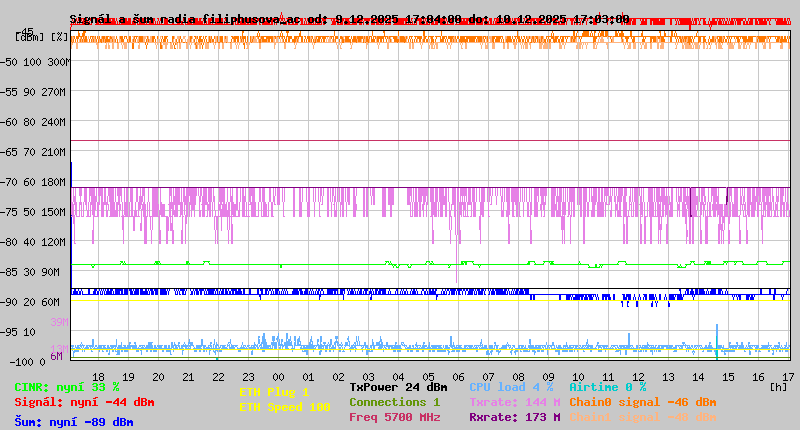Screen dimensions: 800x430
Task: Click hour label '02' on time axis
Action: pyautogui.click(x=338, y=377)
